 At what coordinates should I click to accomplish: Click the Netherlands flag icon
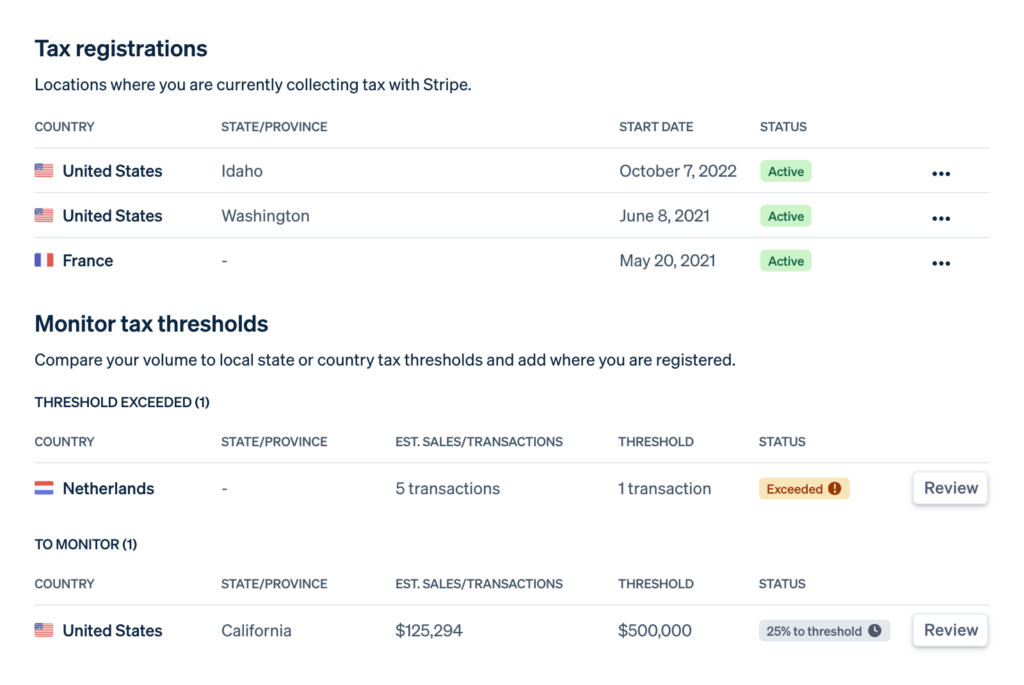tap(43, 488)
